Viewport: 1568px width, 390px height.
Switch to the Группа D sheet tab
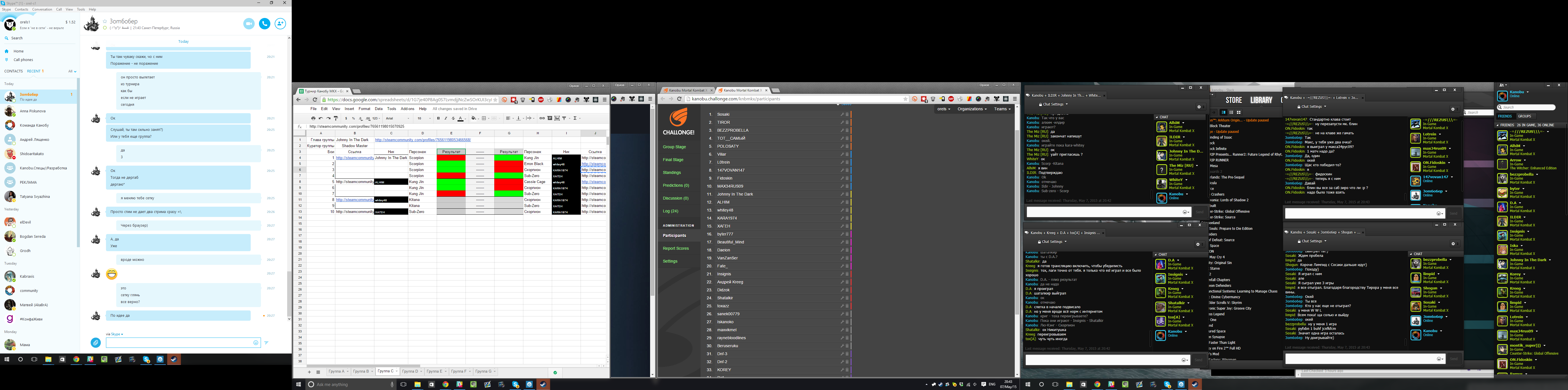410,371
